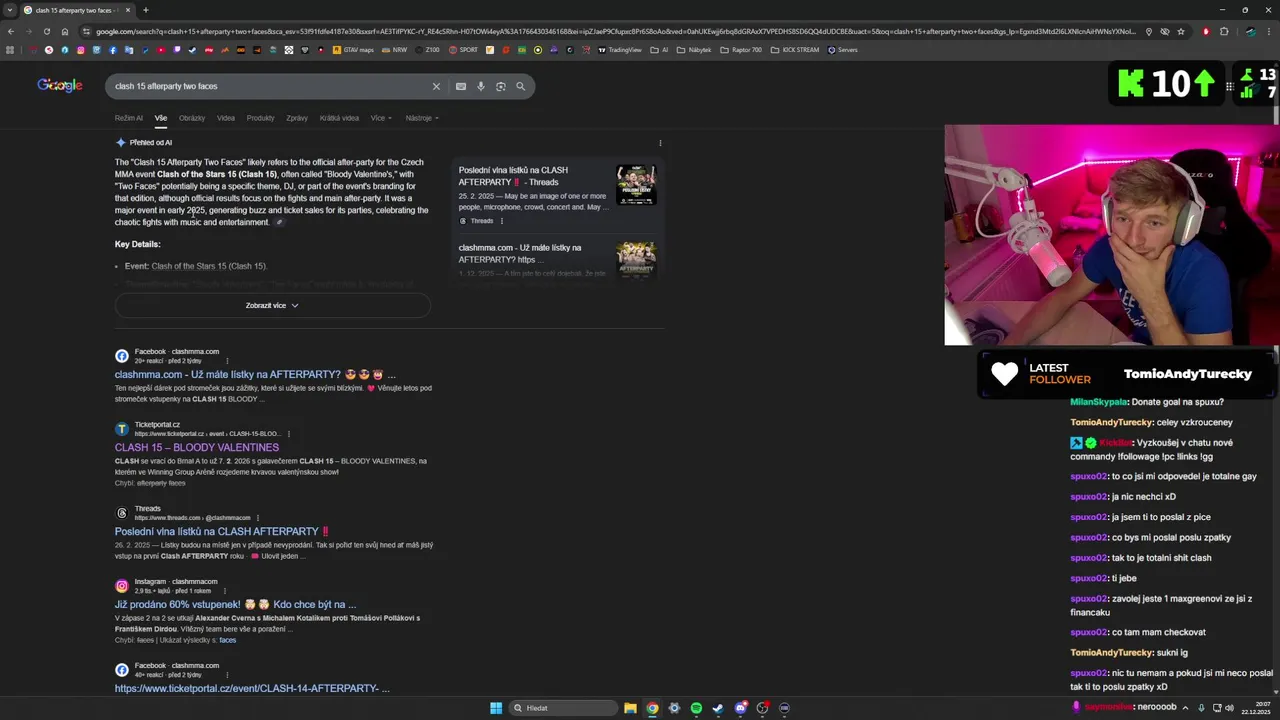The width and height of the screenshot is (1280, 720).
Task: Open Google Lens image search
Action: [x=501, y=86]
